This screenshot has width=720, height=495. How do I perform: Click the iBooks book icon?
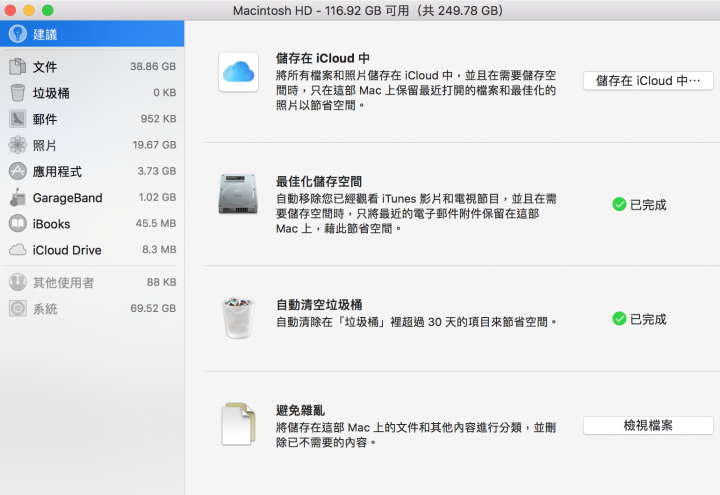tap(17, 224)
